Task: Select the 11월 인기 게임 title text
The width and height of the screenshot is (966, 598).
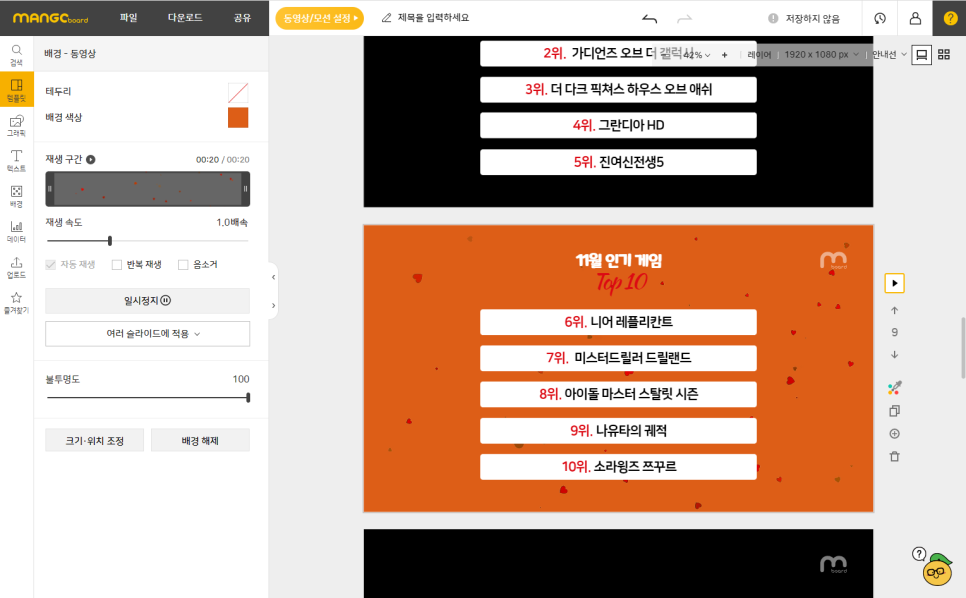Action: coord(619,261)
